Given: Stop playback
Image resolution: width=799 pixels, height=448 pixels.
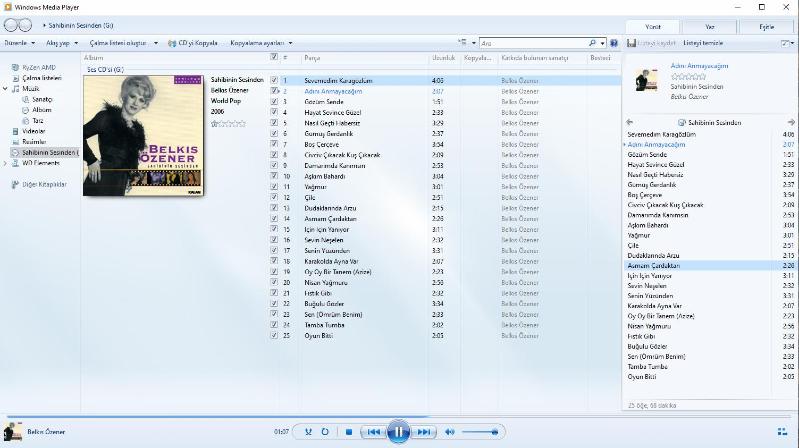Looking at the screenshot, I should coord(349,432).
